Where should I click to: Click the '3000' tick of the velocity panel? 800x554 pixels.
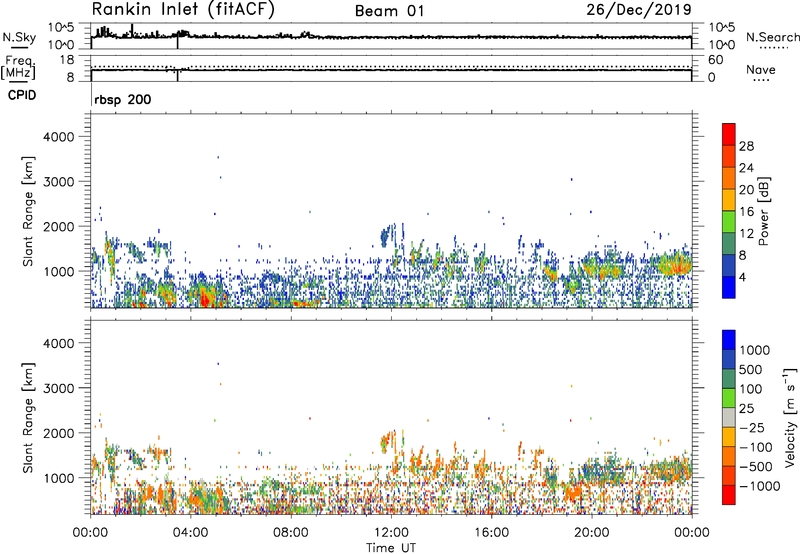click(59, 388)
